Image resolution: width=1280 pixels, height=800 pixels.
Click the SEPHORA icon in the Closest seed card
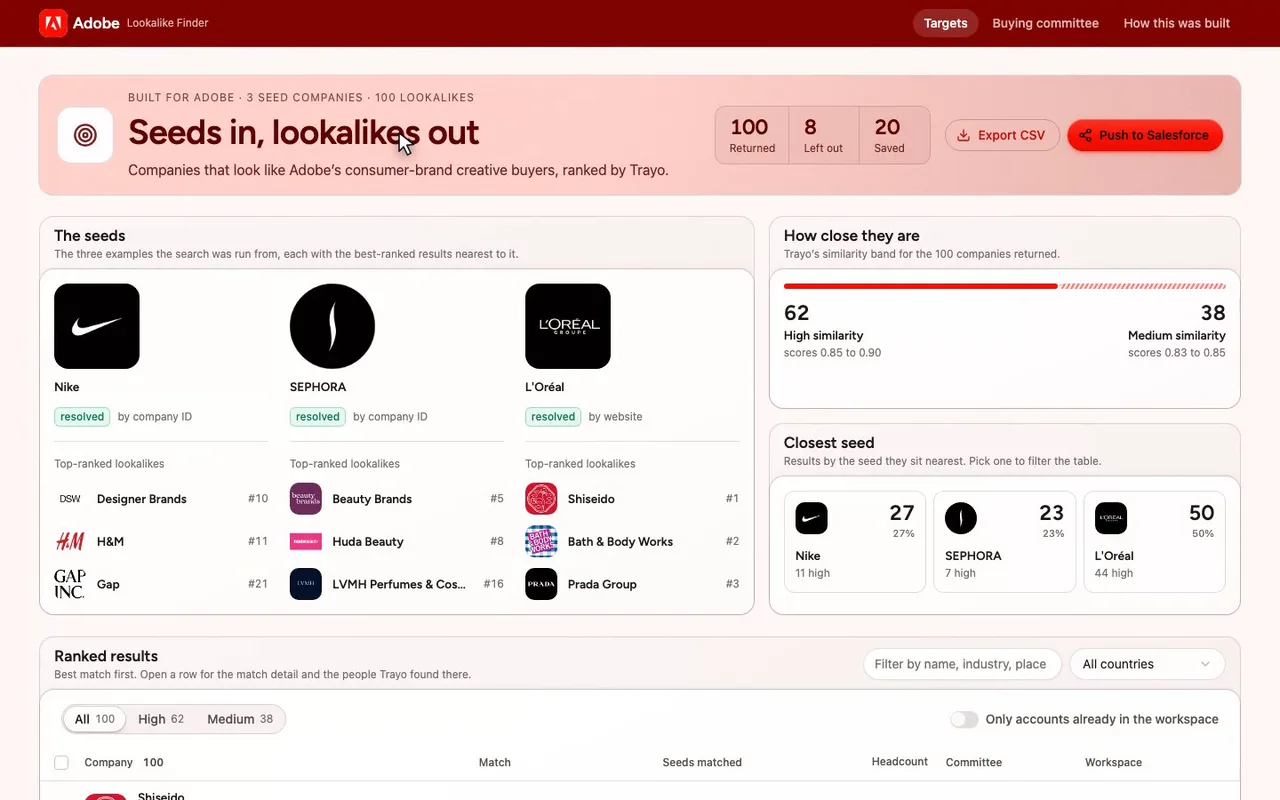tap(961, 518)
